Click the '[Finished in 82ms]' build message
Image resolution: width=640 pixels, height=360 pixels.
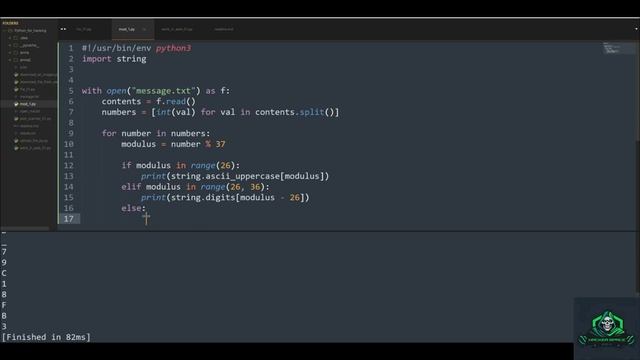tap(46, 337)
